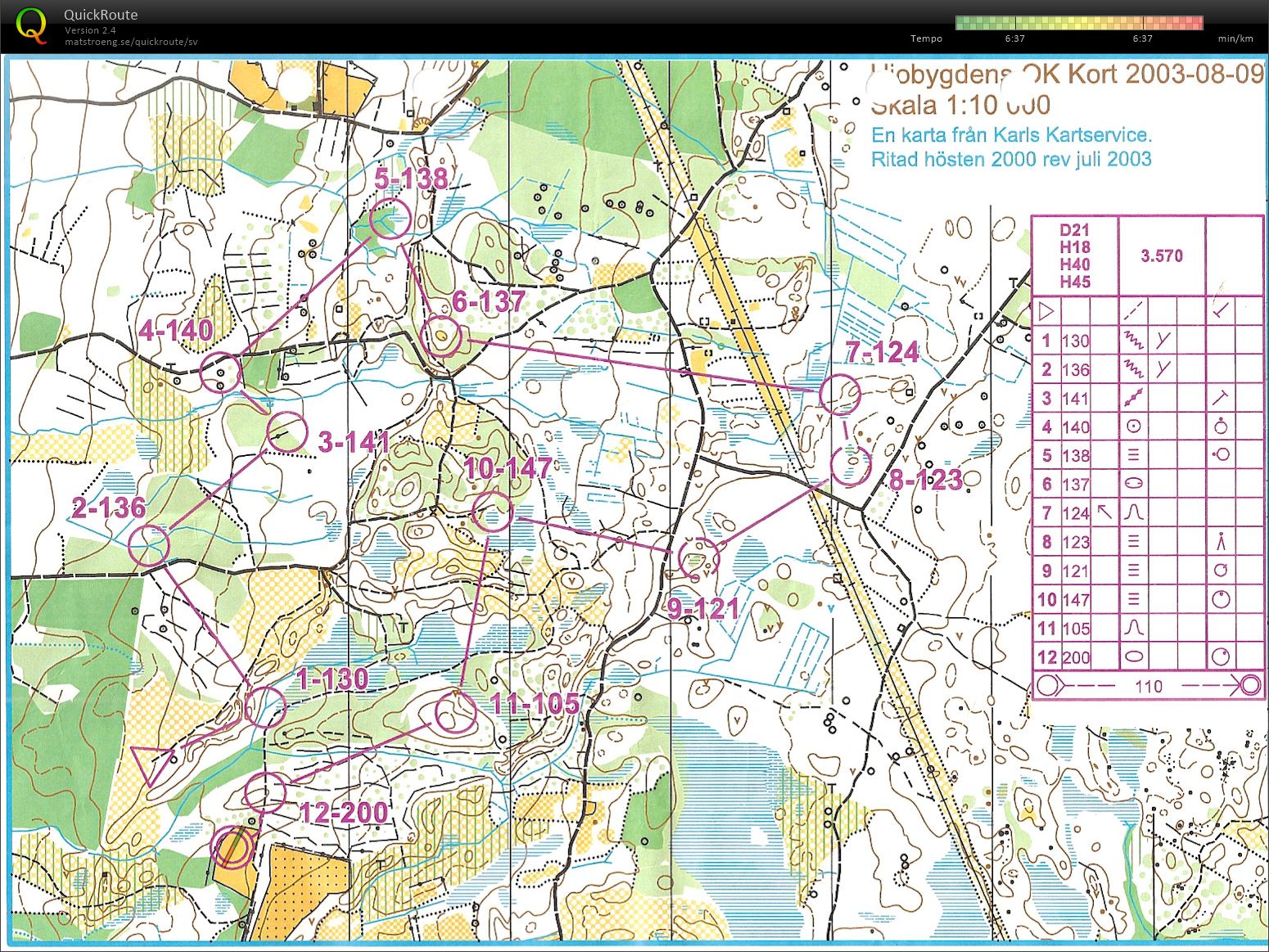Click the double-circle finish marker

231,848
